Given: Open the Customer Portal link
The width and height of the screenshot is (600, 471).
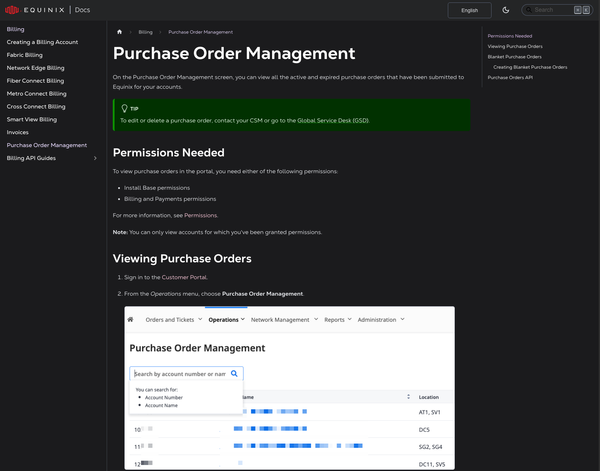Looking at the screenshot, I should [184, 277].
